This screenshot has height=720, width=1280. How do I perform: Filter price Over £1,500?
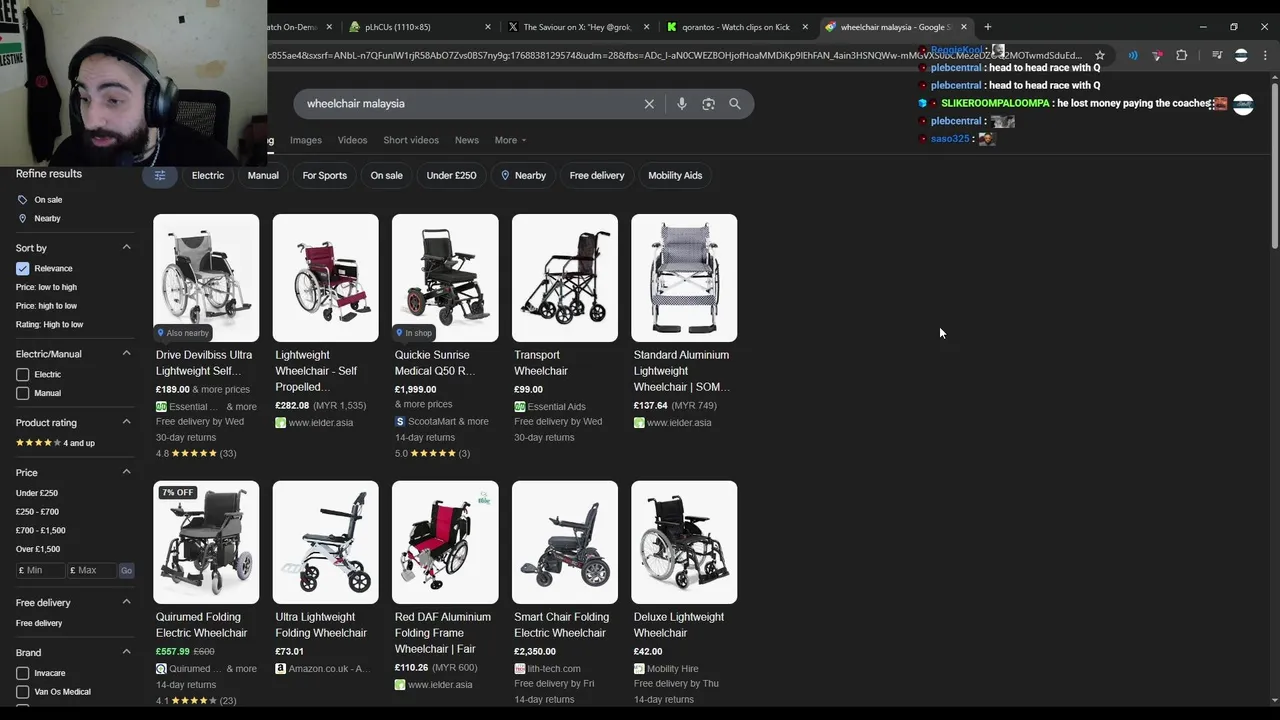(x=38, y=549)
